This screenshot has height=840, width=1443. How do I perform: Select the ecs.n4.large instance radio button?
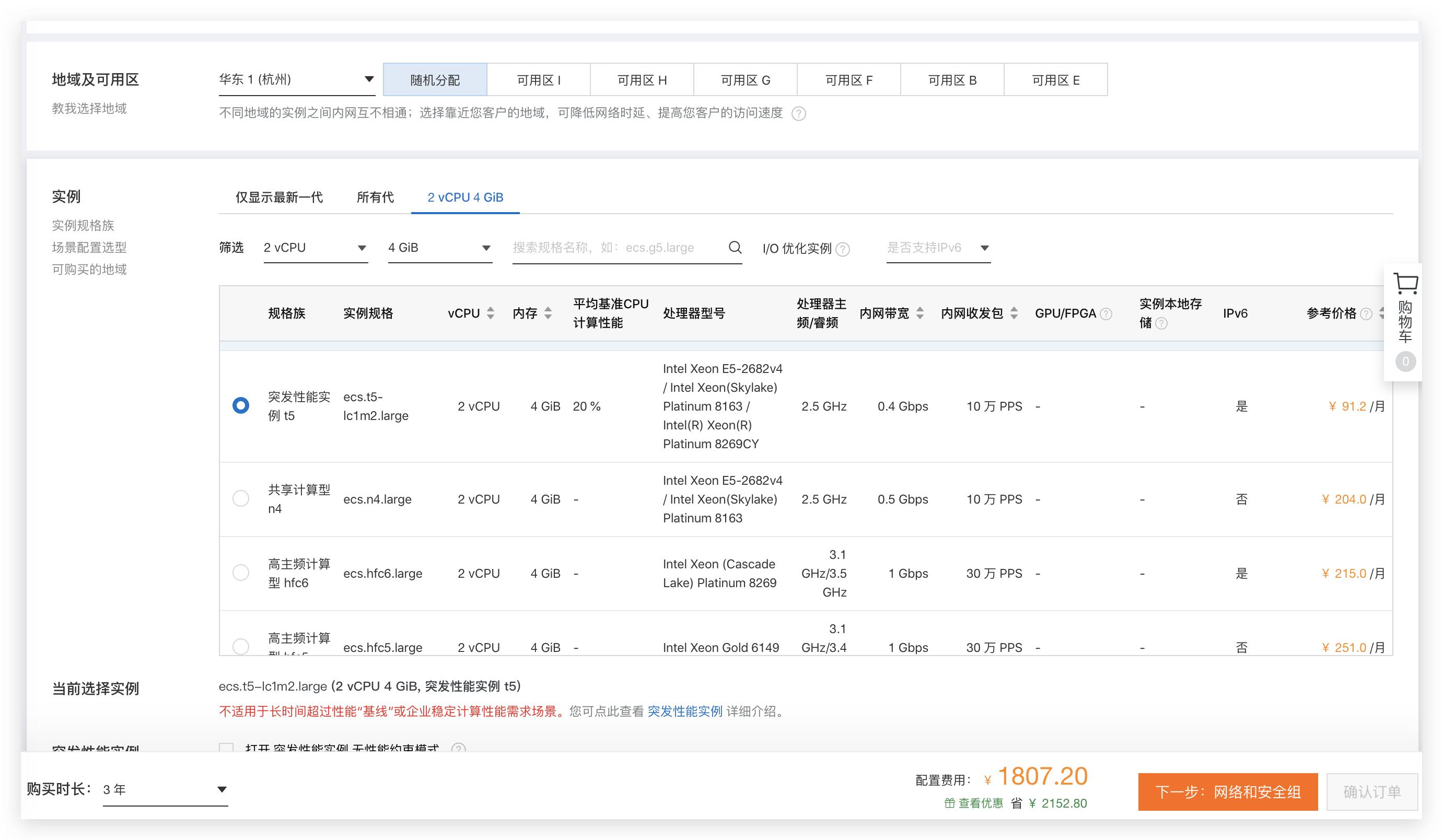(240, 499)
